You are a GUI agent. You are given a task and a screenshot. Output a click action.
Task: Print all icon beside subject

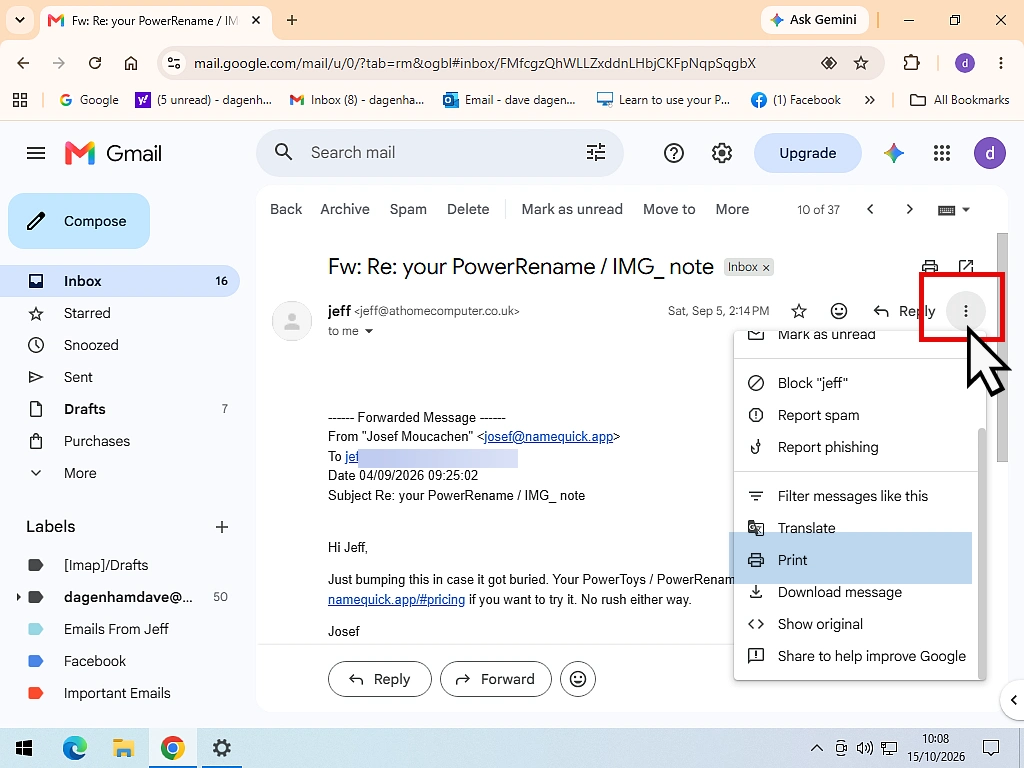point(929,266)
